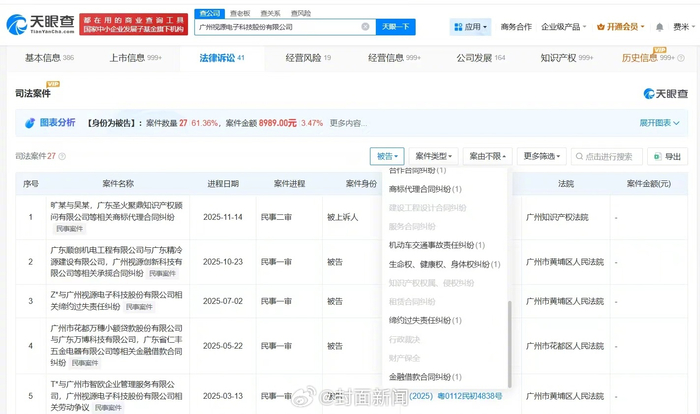Click the 点击进行搜索 case search field
Viewport: 700px width, 414px height.
coord(612,157)
